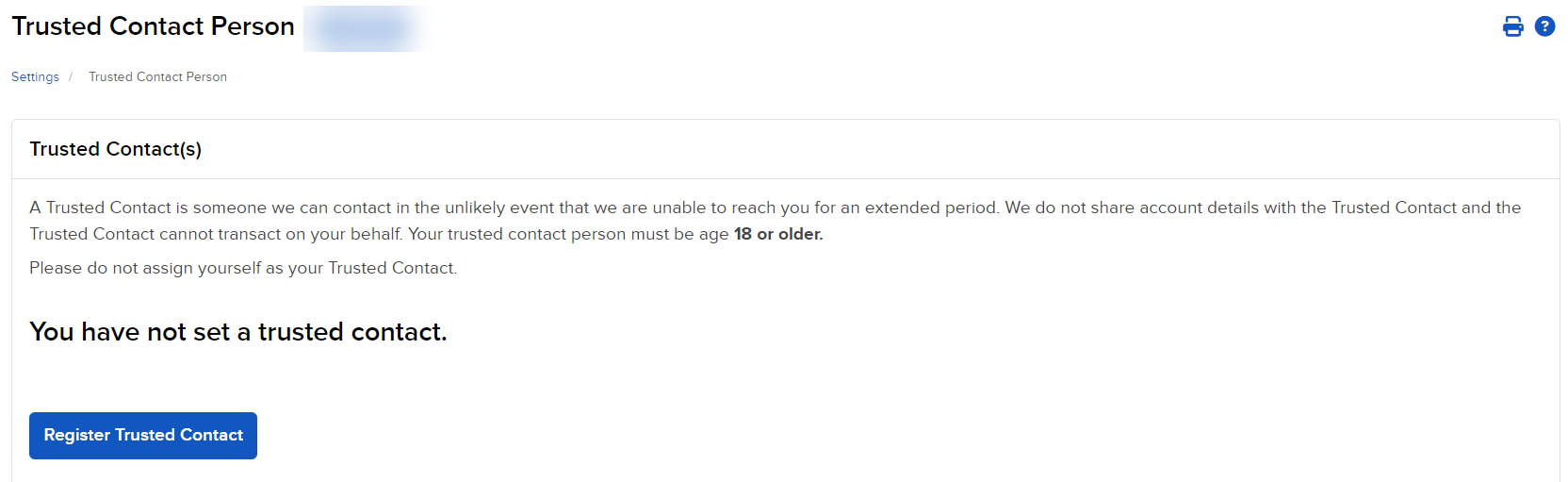The width and height of the screenshot is (1568, 482).
Task: Open Settings from the breadcrumb trail
Action: pyautogui.click(x=35, y=77)
